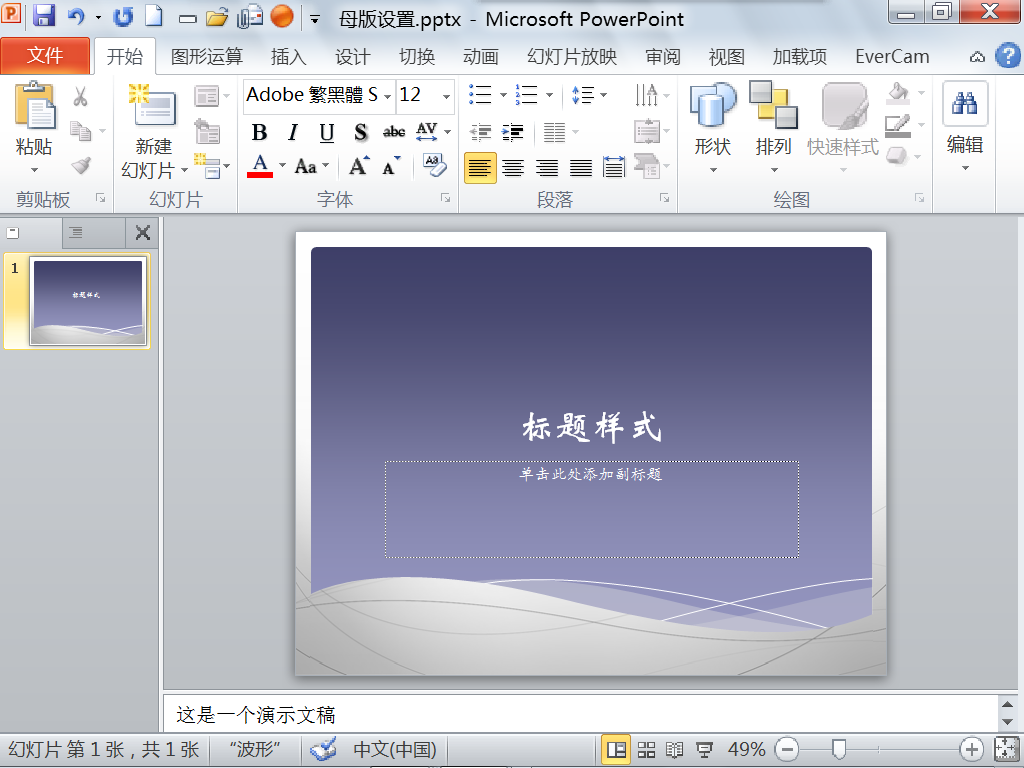Open the 文件 menu
Image resolution: width=1024 pixels, height=768 pixels.
tap(45, 56)
